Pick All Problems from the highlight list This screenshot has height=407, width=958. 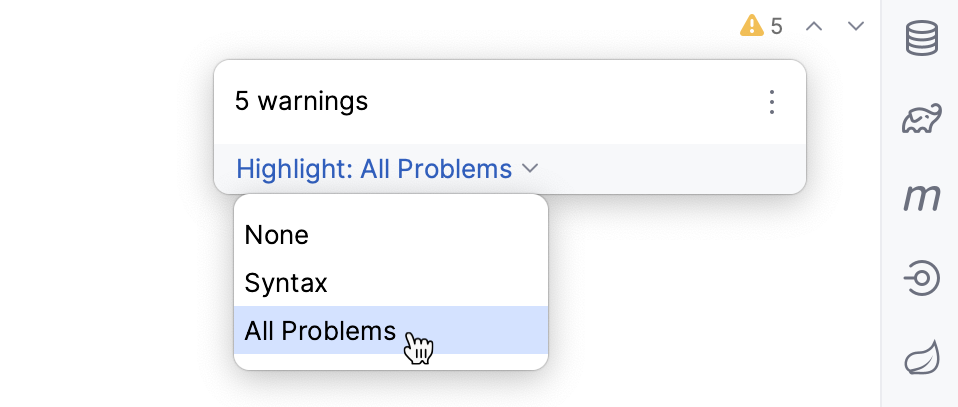(320, 331)
